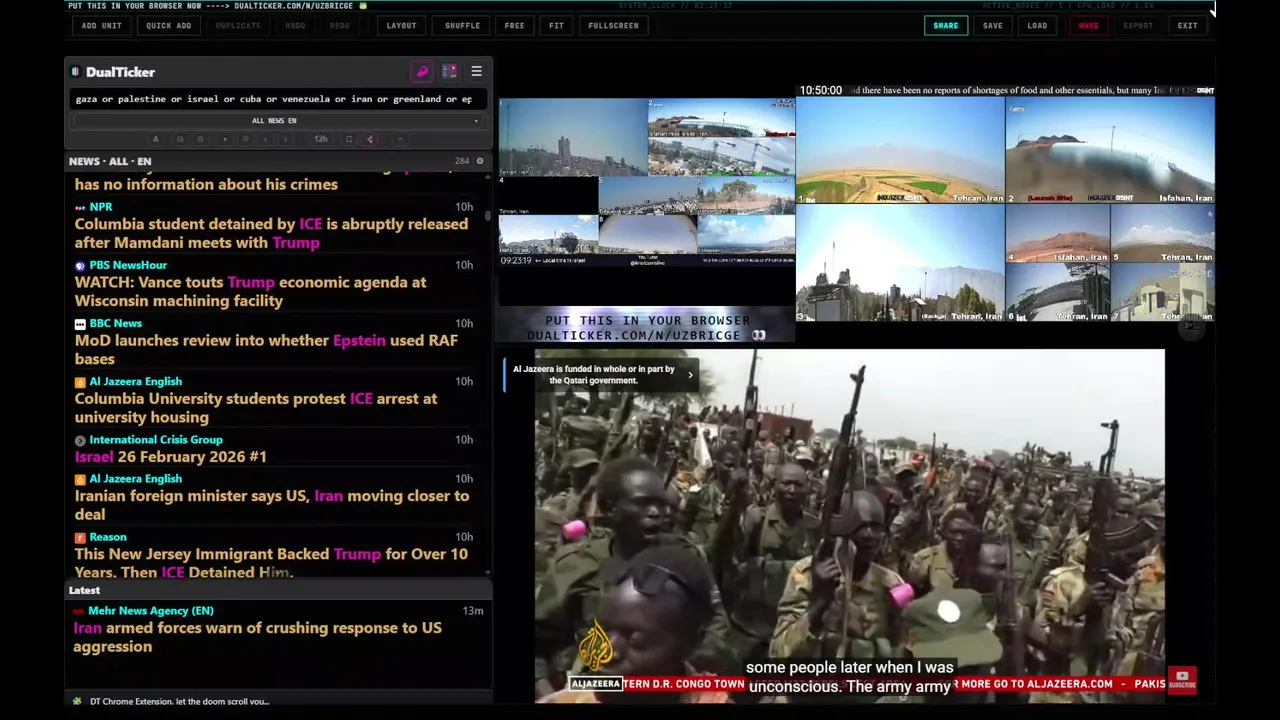Click the pink key icon in DualTicker header
The width and height of the screenshot is (1280, 720).
tap(422, 71)
